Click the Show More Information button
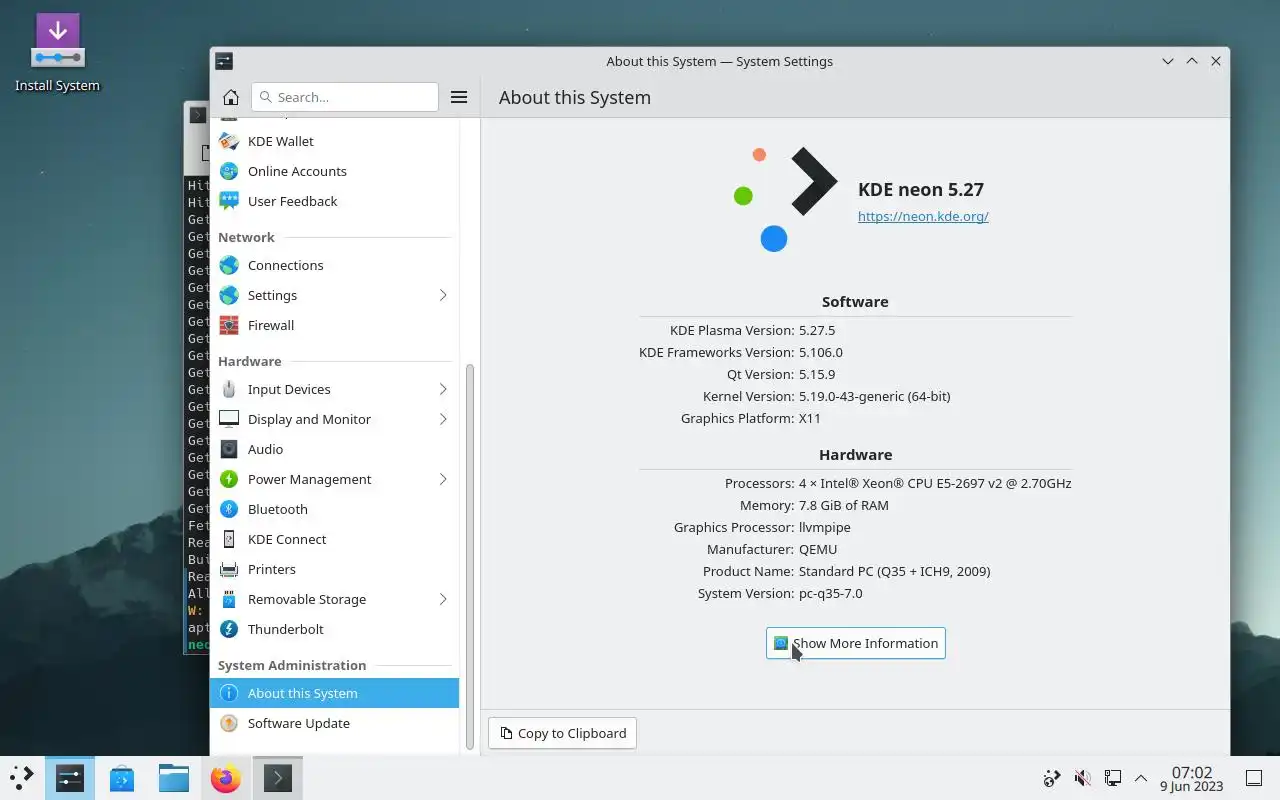The image size is (1280, 800). (856, 643)
